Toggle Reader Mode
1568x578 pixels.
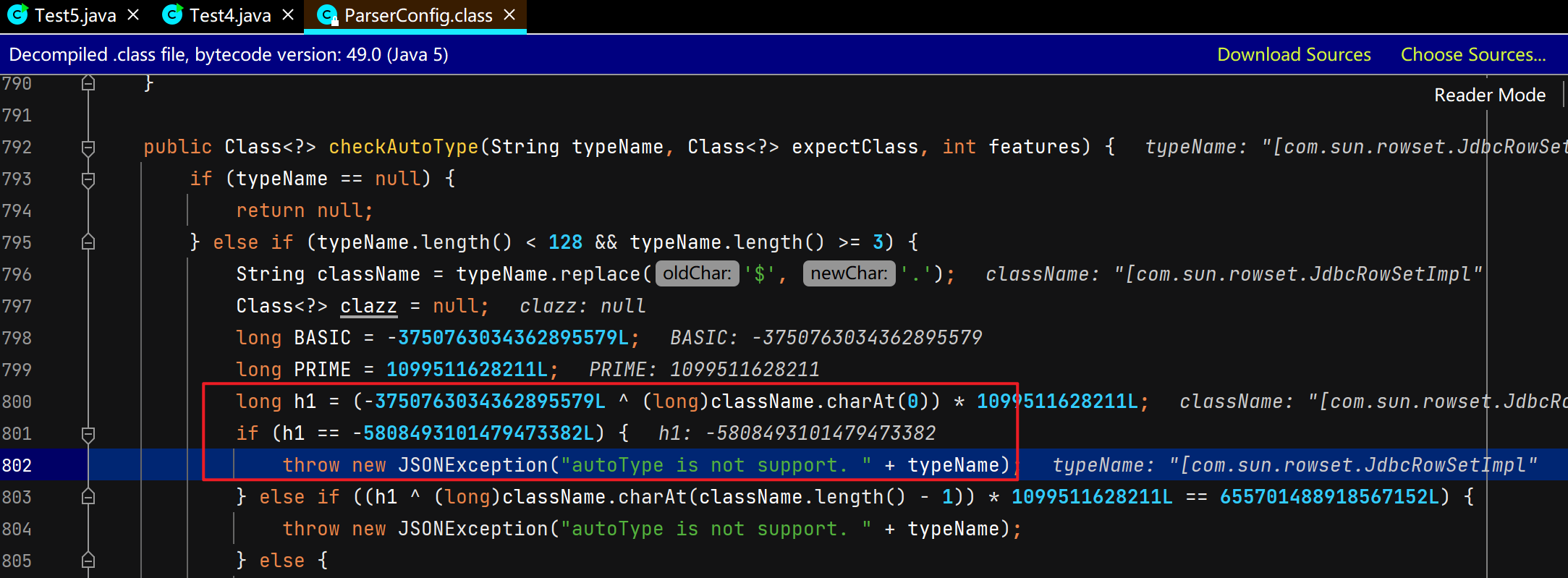pyautogui.click(x=1490, y=95)
